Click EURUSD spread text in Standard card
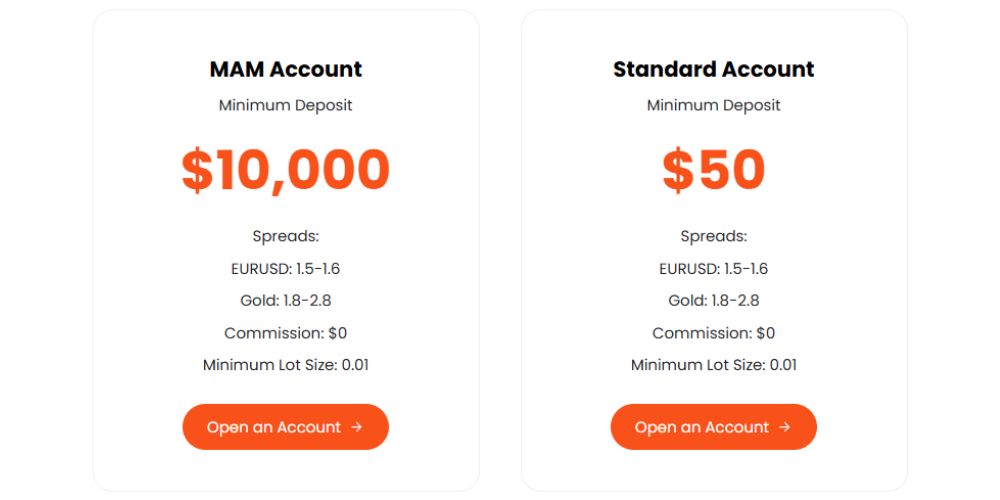The height and width of the screenshot is (500, 1000). 714,269
